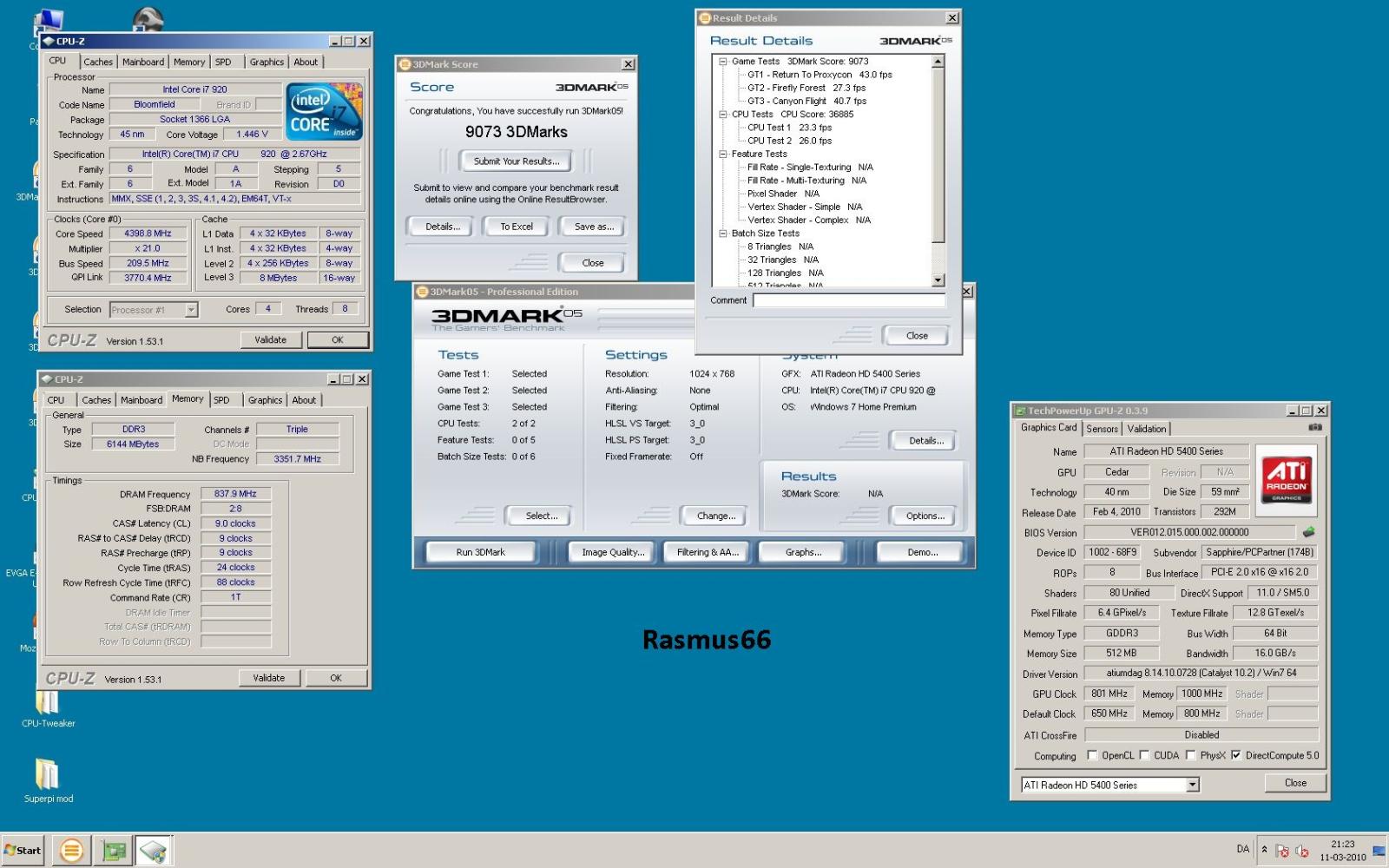Collapse the CPU Tests tree node
Viewport: 1389px width, 868px height.
pos(722,115)
